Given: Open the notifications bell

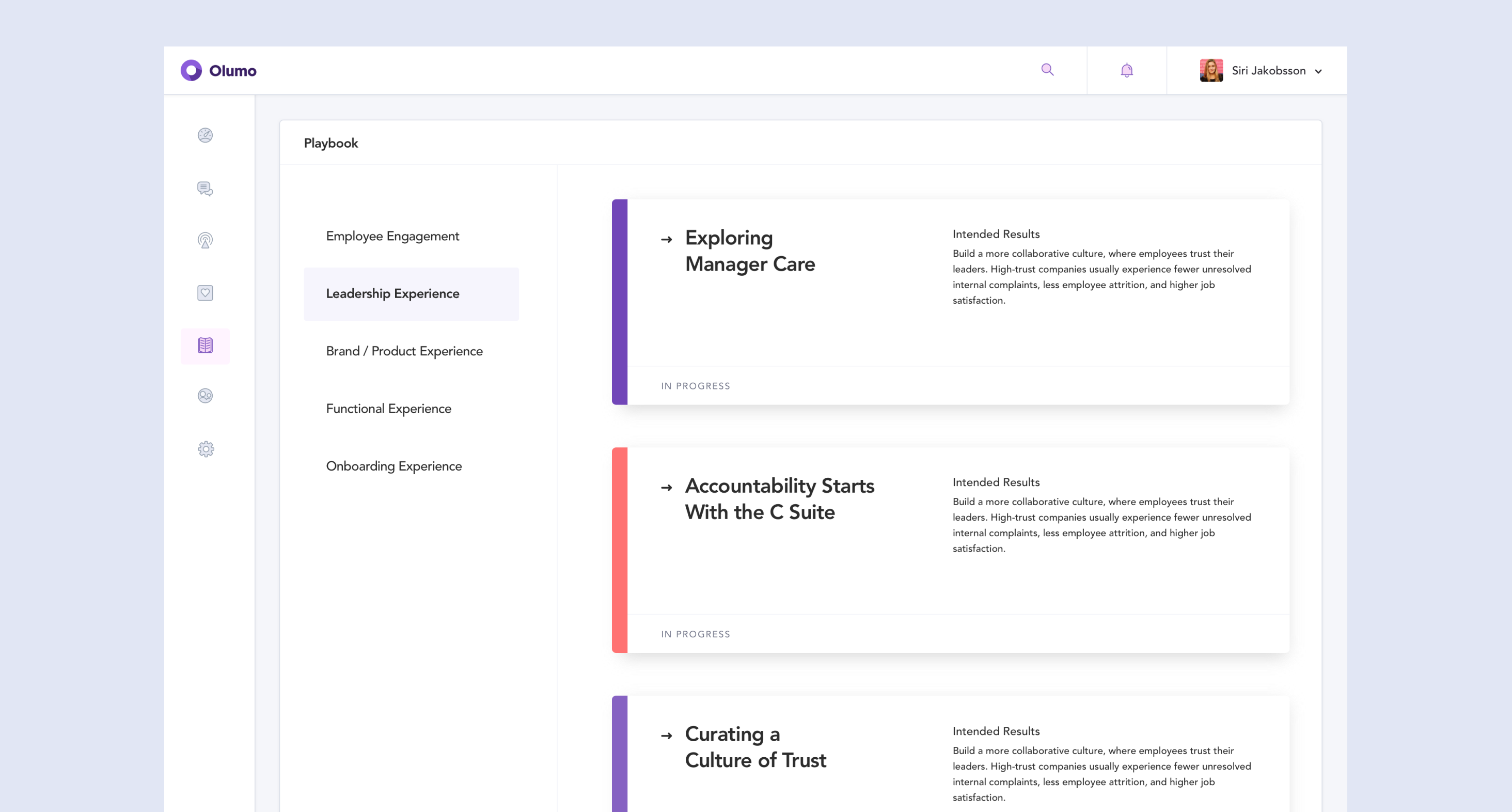Looking at the screenshot, I should pos(1126,70).
